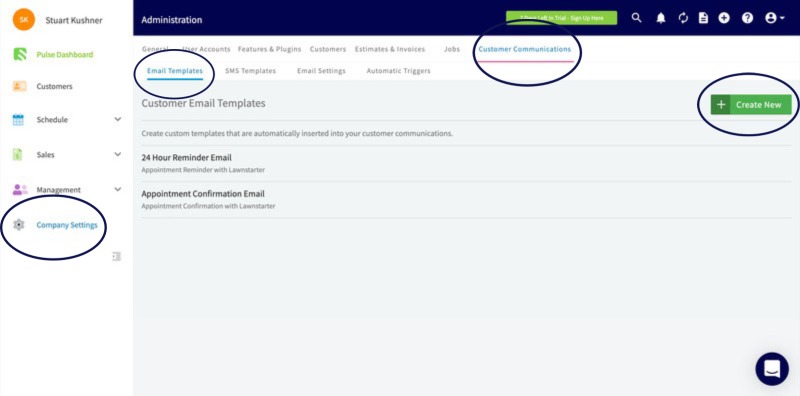Click the 'Appointment Confirmation with Lawnstarter' subtitle
Image resolution: width=800 pixels, height=396 pixels.
(208, 206)
